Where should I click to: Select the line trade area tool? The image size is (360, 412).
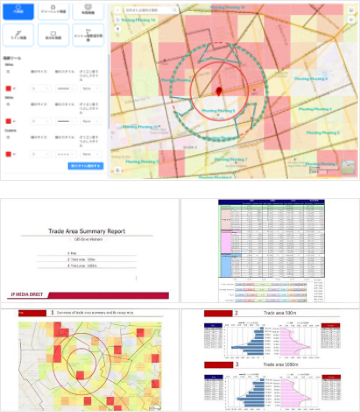tap(18, 35)
